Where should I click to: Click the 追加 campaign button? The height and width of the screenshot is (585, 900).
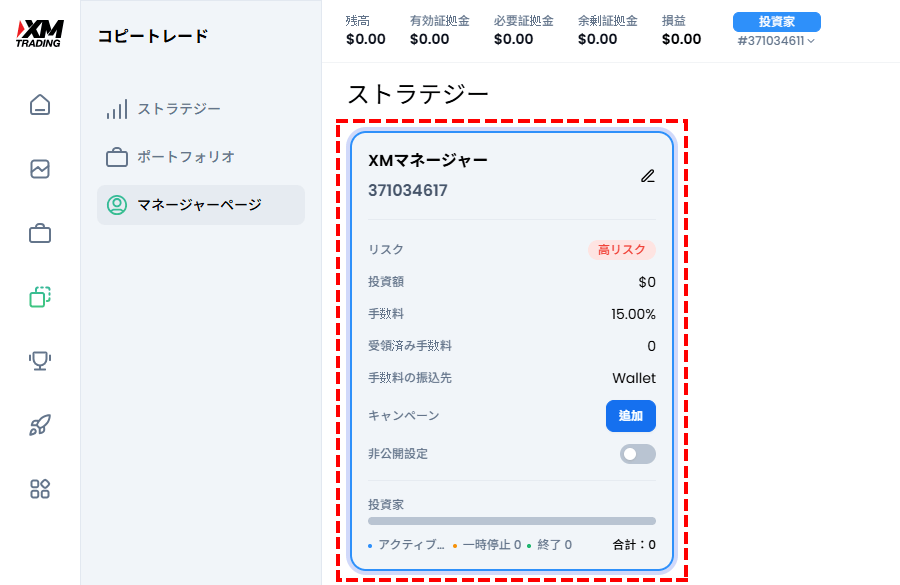click(631, 416)
